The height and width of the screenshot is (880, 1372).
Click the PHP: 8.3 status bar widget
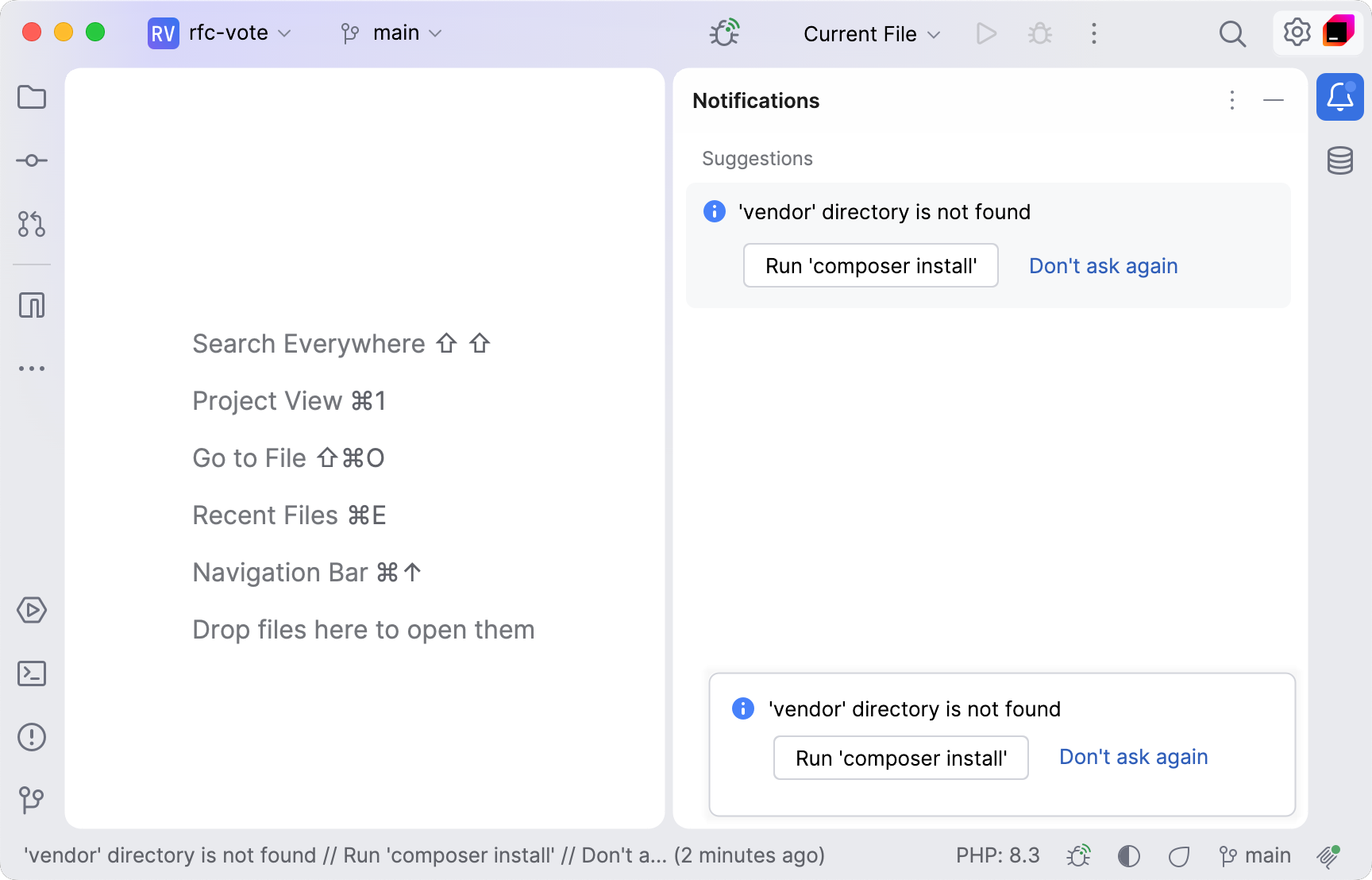[x=998, y=855]
